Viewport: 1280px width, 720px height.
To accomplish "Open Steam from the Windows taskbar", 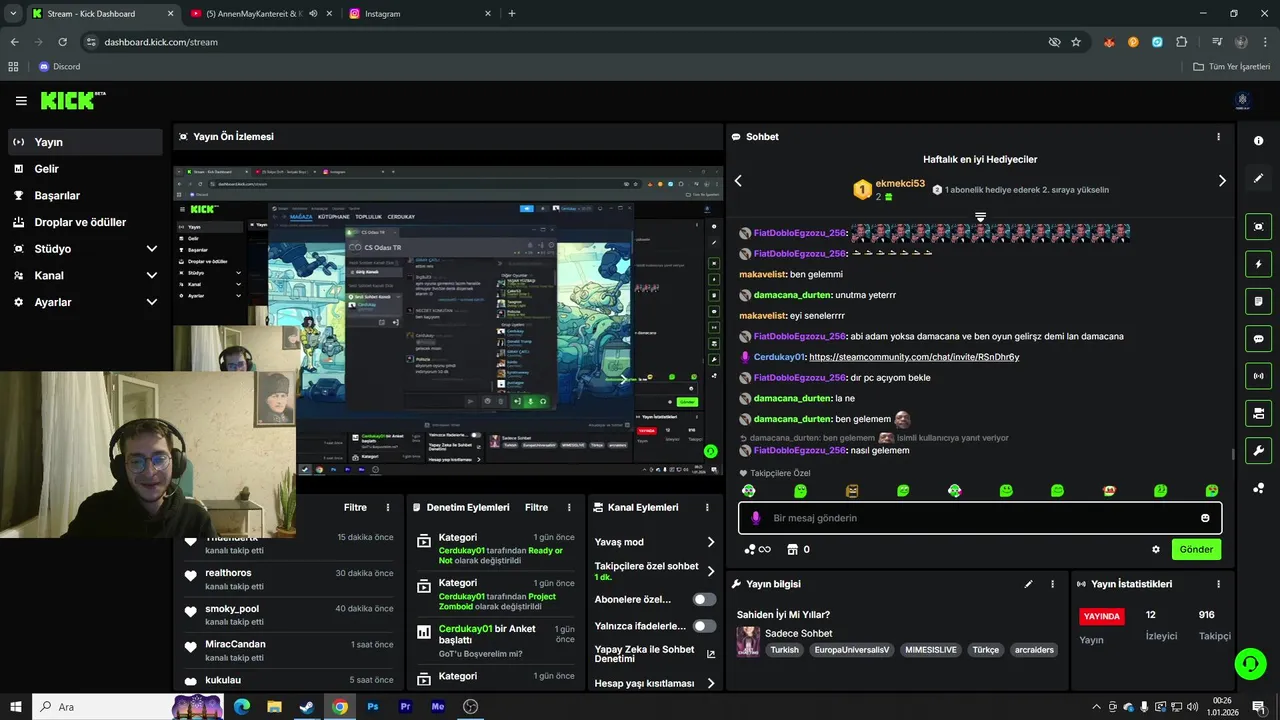I will coord(307,706).
